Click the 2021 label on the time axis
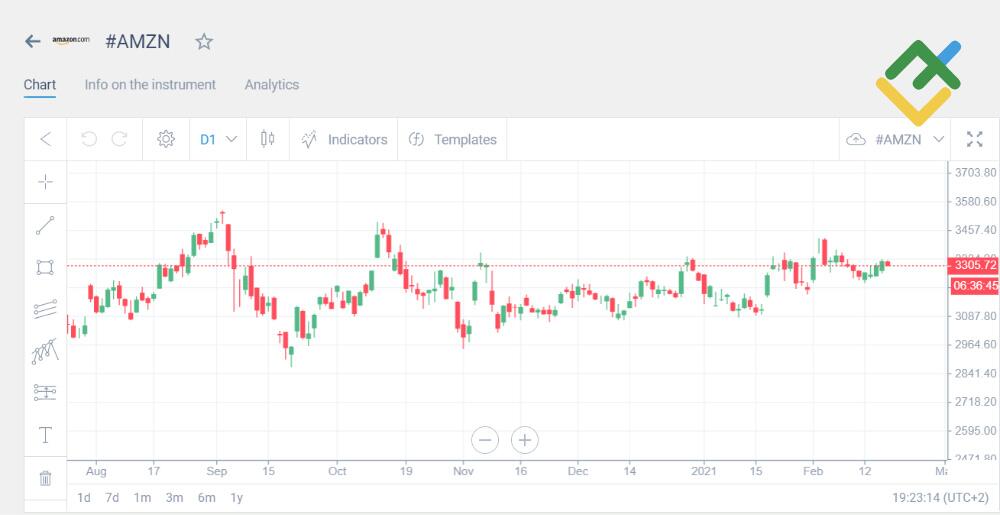Image resolution: width=1000 pixels, height=515 pixels. click(703, 472)
